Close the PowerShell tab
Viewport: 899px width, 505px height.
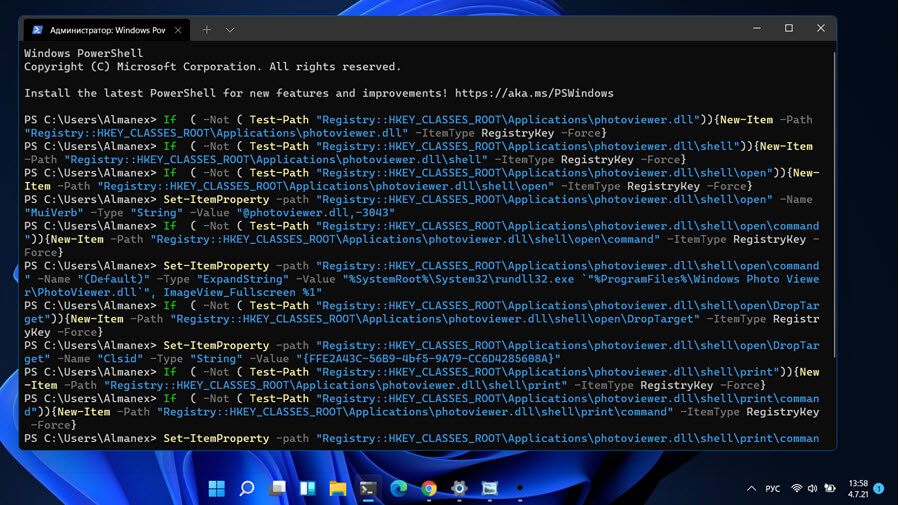click(x=178, y=30)
